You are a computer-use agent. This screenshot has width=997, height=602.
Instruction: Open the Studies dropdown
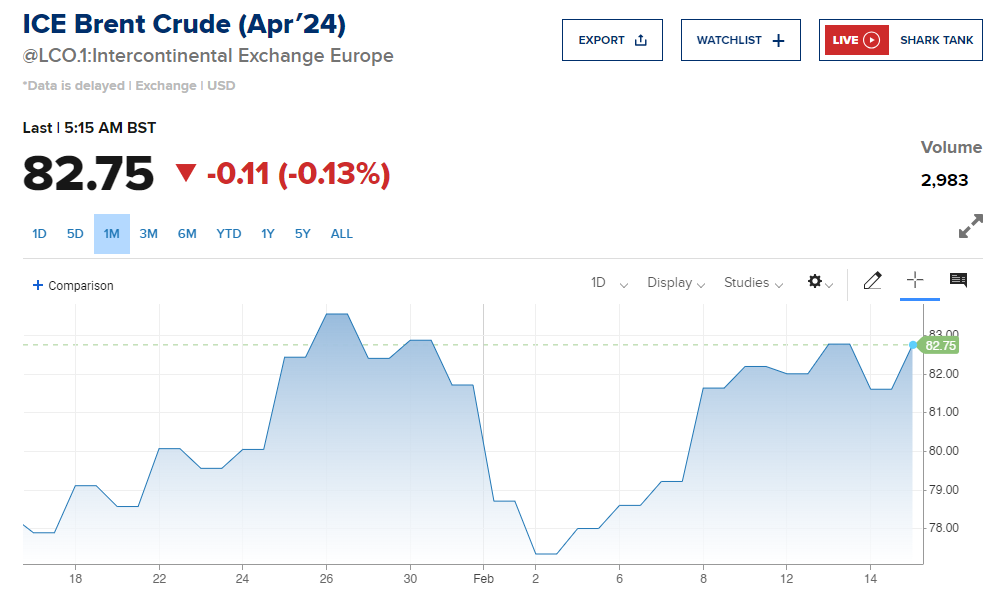tap(753, 283)
